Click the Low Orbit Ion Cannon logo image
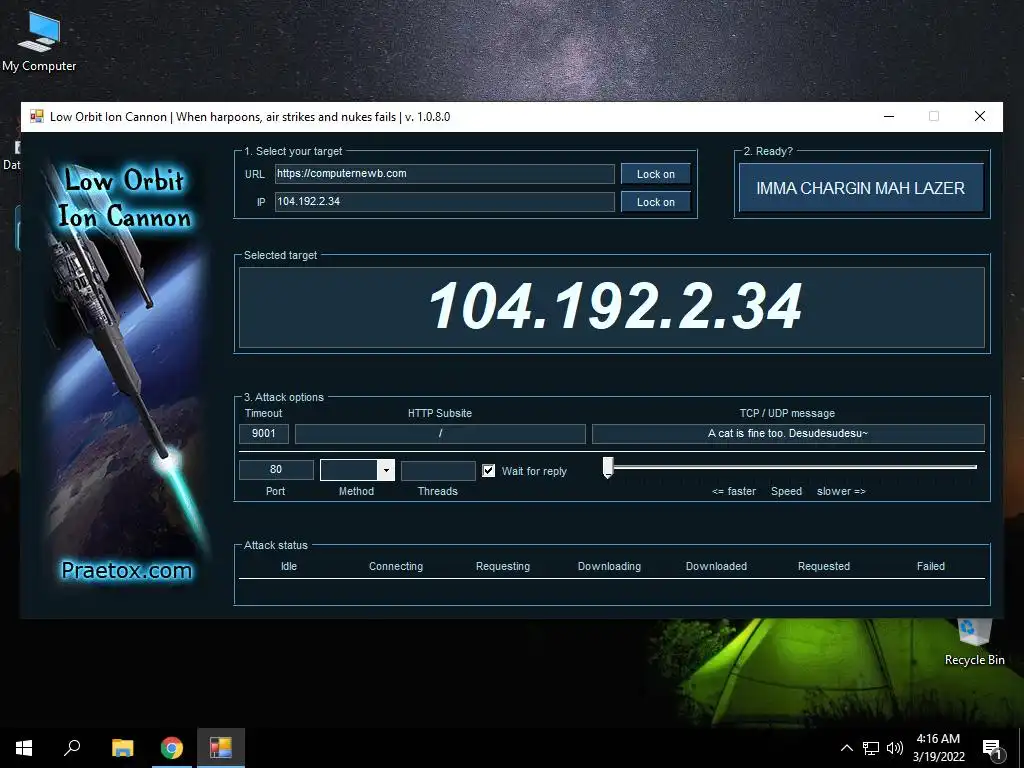Screen dimensions: 1024x768 tap(124, 372)
